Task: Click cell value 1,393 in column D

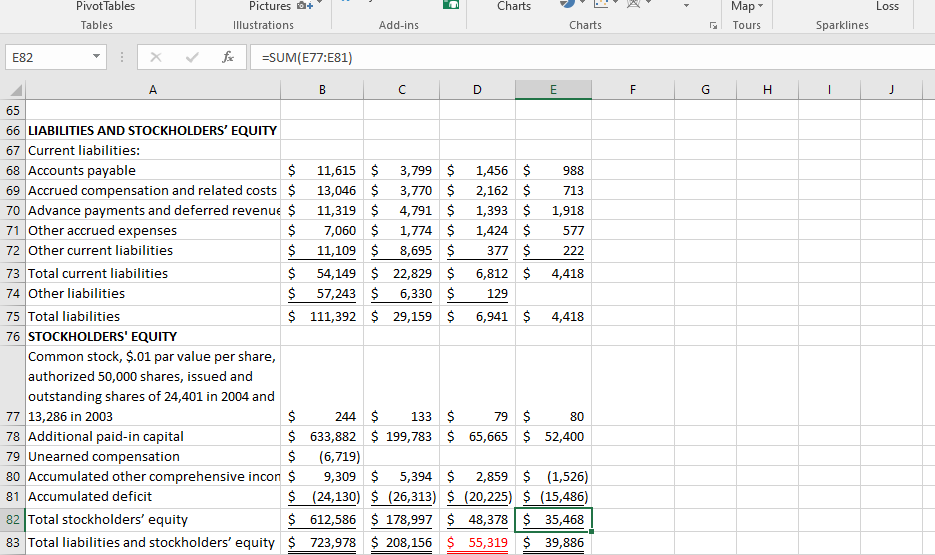Action: pos(477,210)
